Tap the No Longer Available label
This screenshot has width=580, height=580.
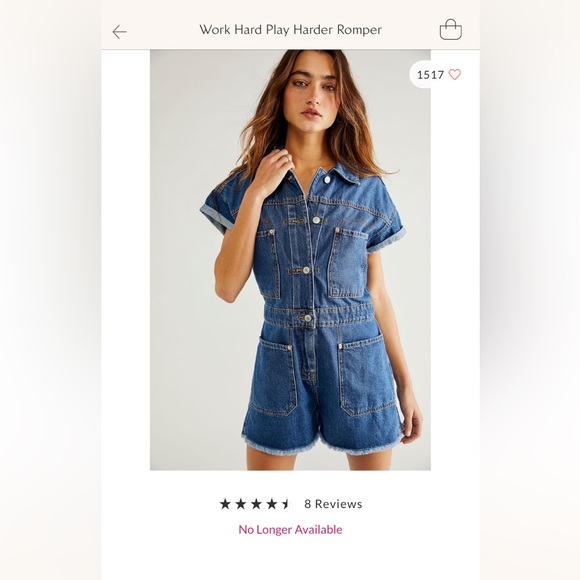(x=290, y=530)
